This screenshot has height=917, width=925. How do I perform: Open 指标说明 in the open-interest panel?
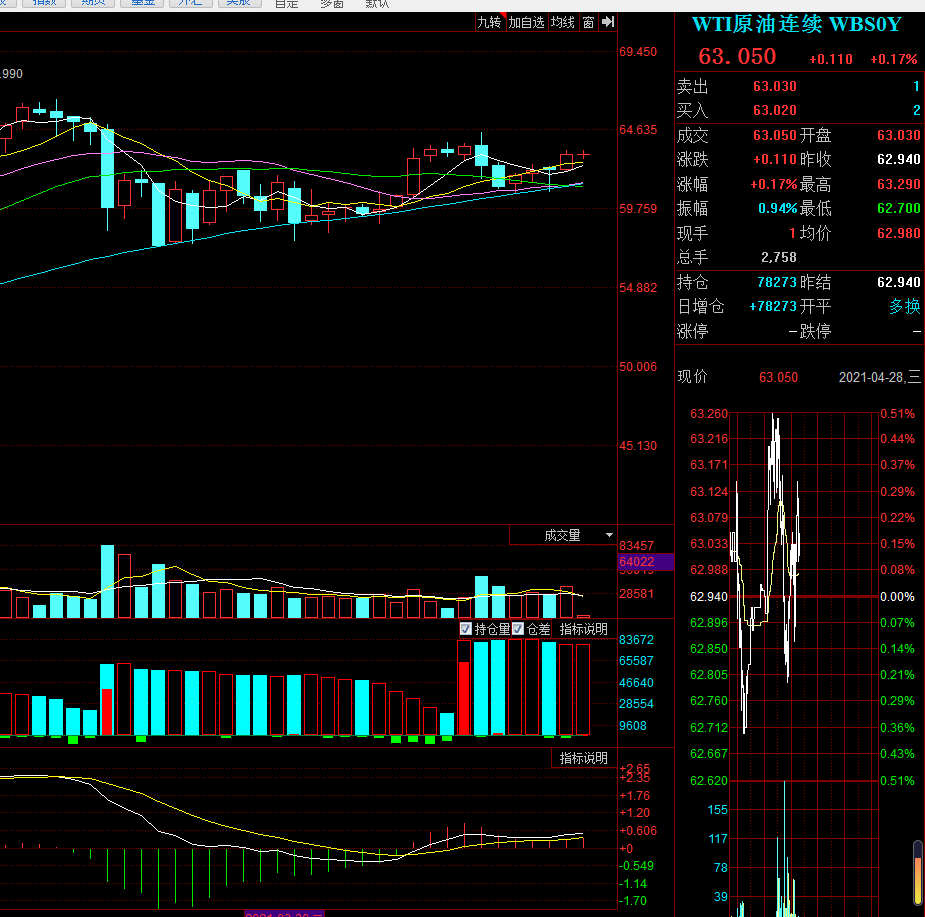coord(583,629)
